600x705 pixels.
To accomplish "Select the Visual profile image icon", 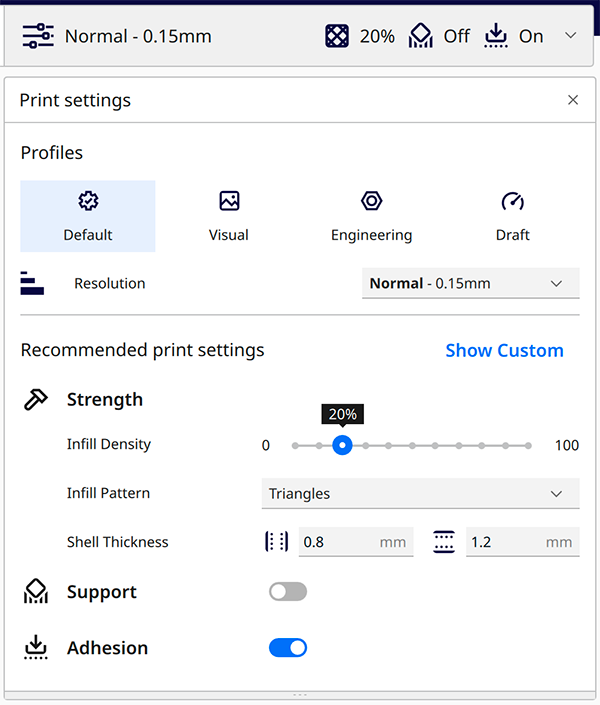I will [x=229, y=201].
